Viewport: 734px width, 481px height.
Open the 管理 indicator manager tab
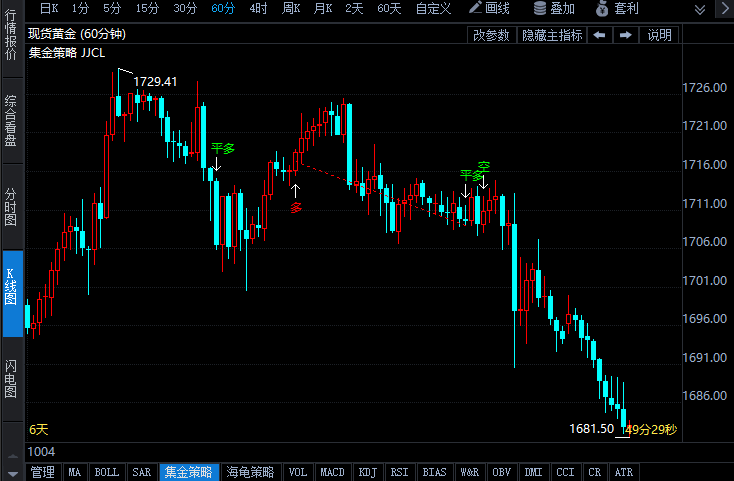[x=43, y=472]
